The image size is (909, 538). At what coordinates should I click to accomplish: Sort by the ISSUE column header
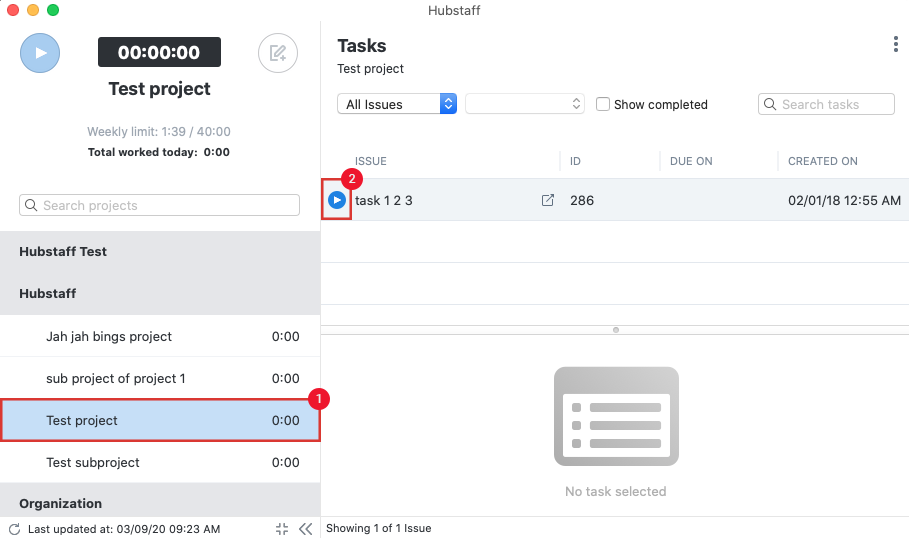370,161
